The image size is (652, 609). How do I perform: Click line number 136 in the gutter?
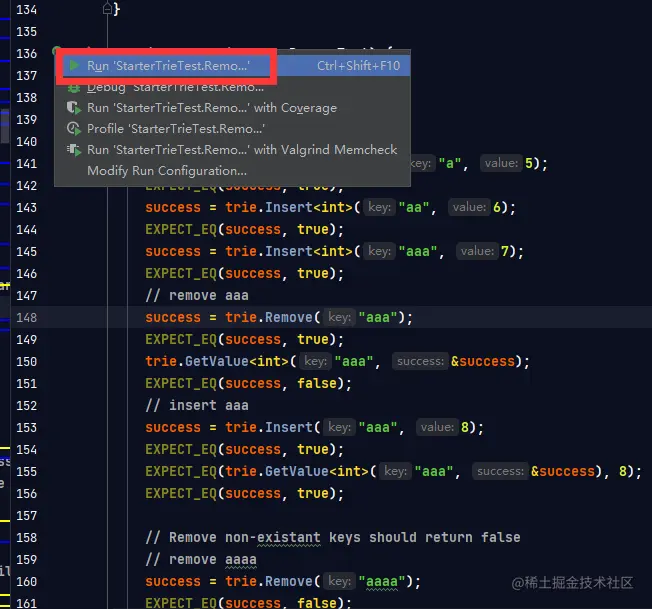27,54
